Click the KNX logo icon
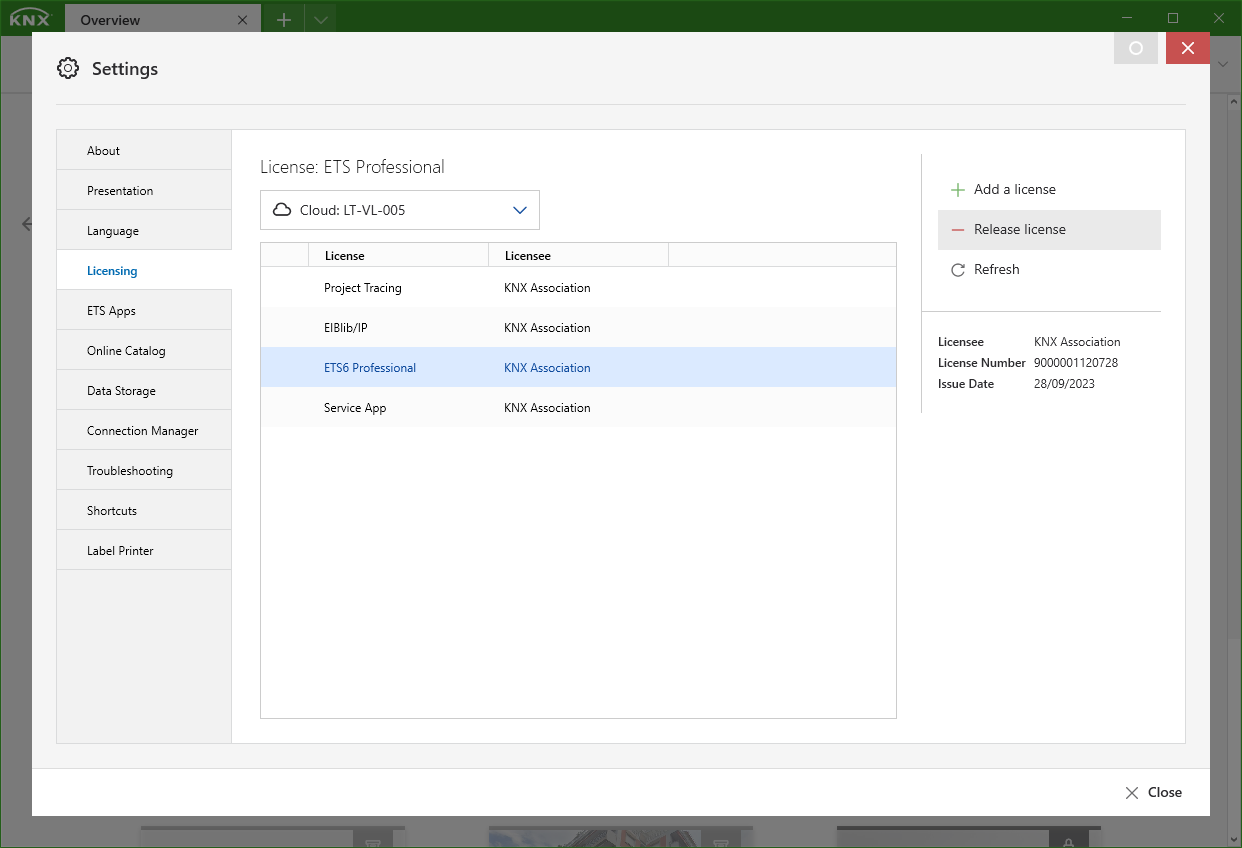Image resolution: width=1242 pixels, height=848 pixels. coord(29,18)
